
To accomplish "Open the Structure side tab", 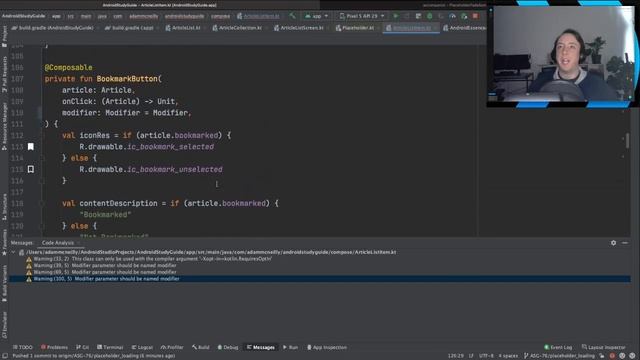I will tap(4, 206).
